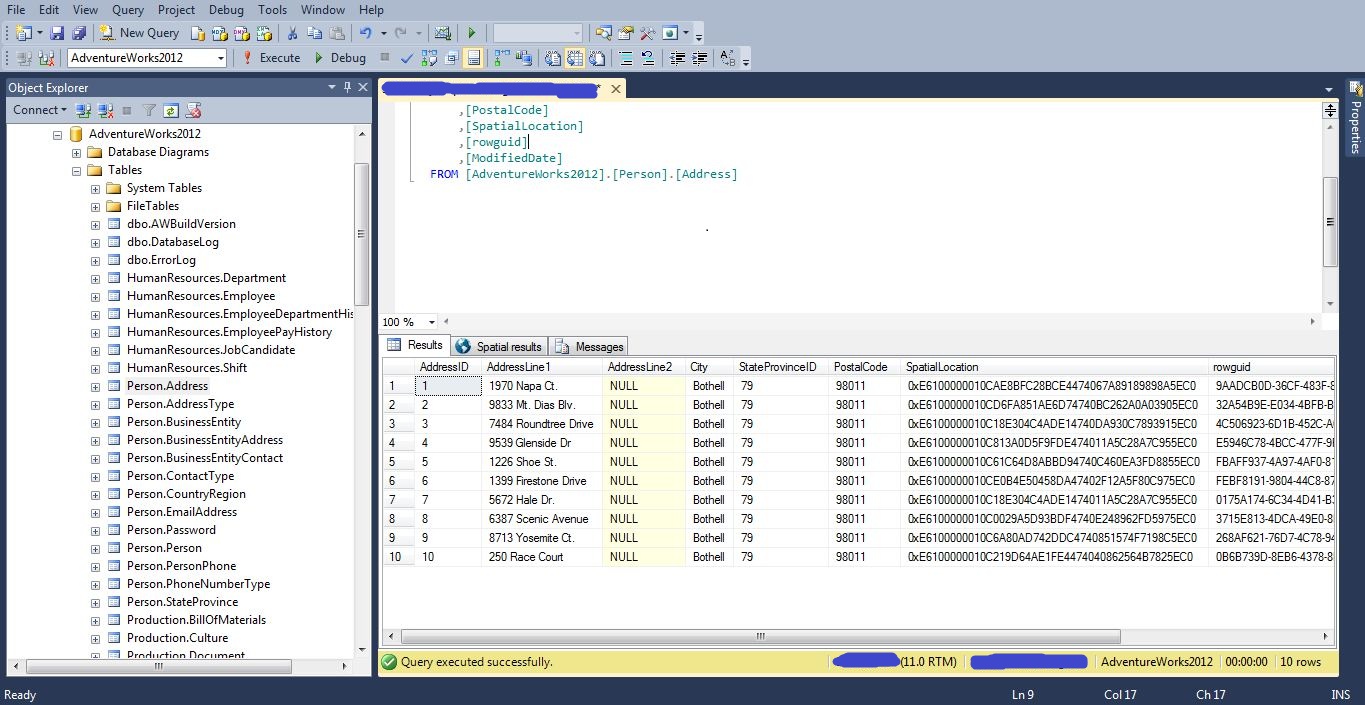1365x705 pixels.
Task: Click the Parse query checkmark icon
Action: pos(407,58)
